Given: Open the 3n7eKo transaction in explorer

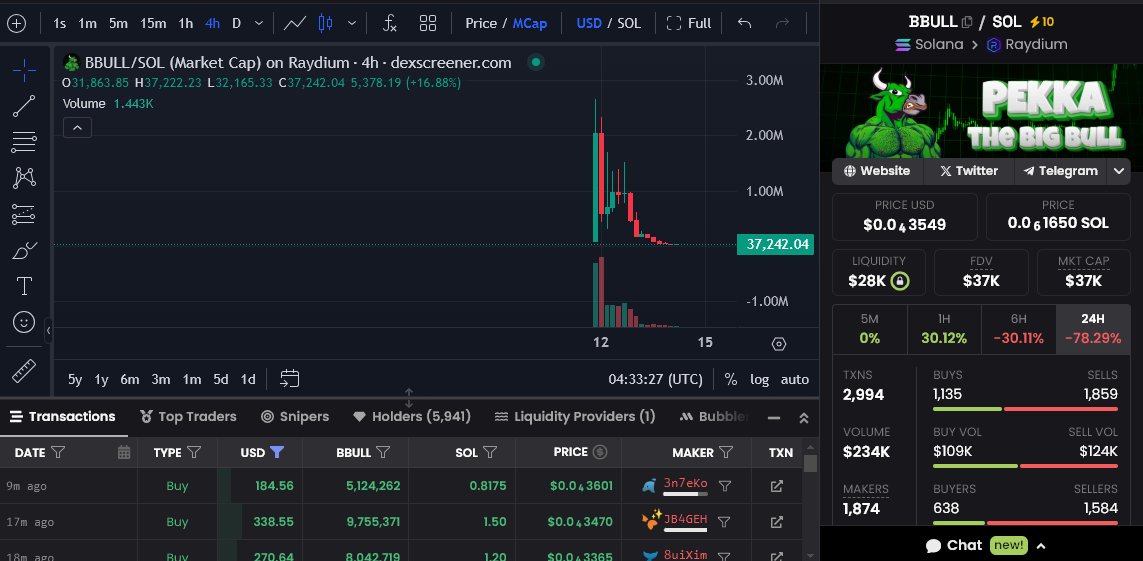Looking at the screenshot, I should point(777,485).
